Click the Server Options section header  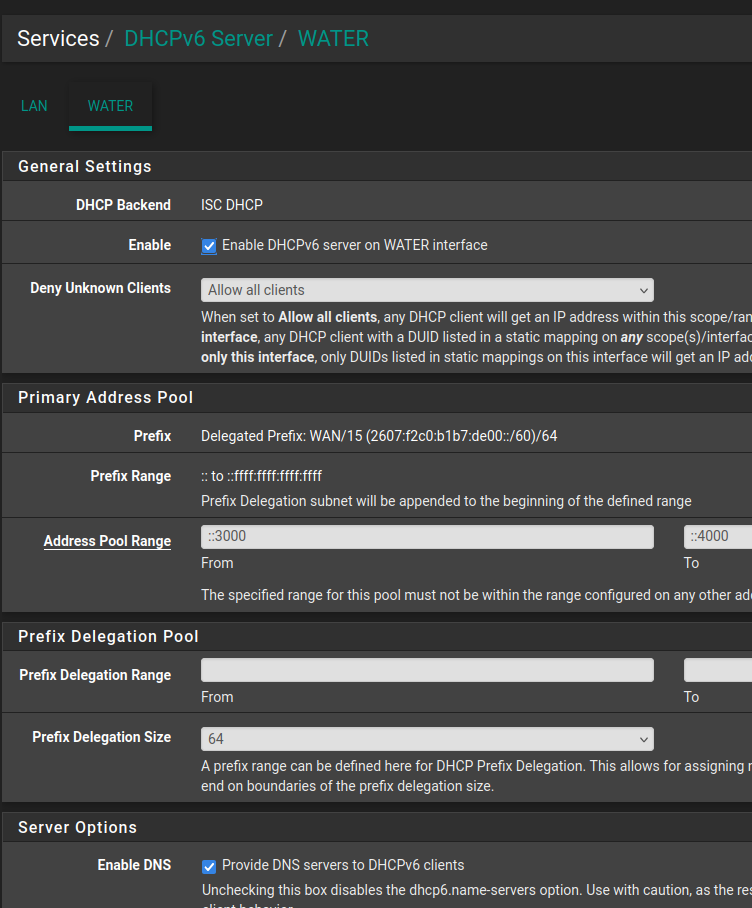[x=78, y=827]
